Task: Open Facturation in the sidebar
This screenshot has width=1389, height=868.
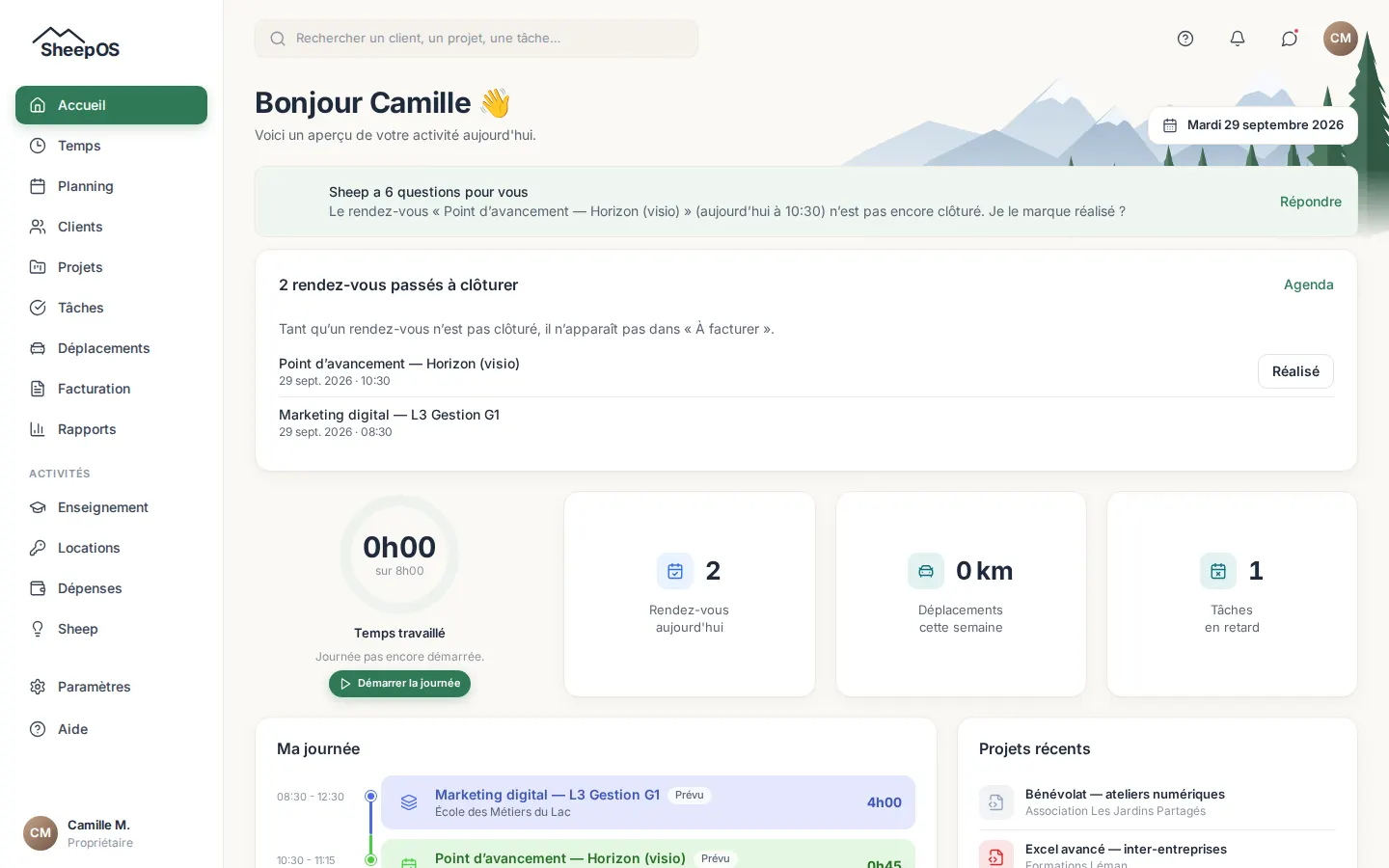Action: (111, 389)
